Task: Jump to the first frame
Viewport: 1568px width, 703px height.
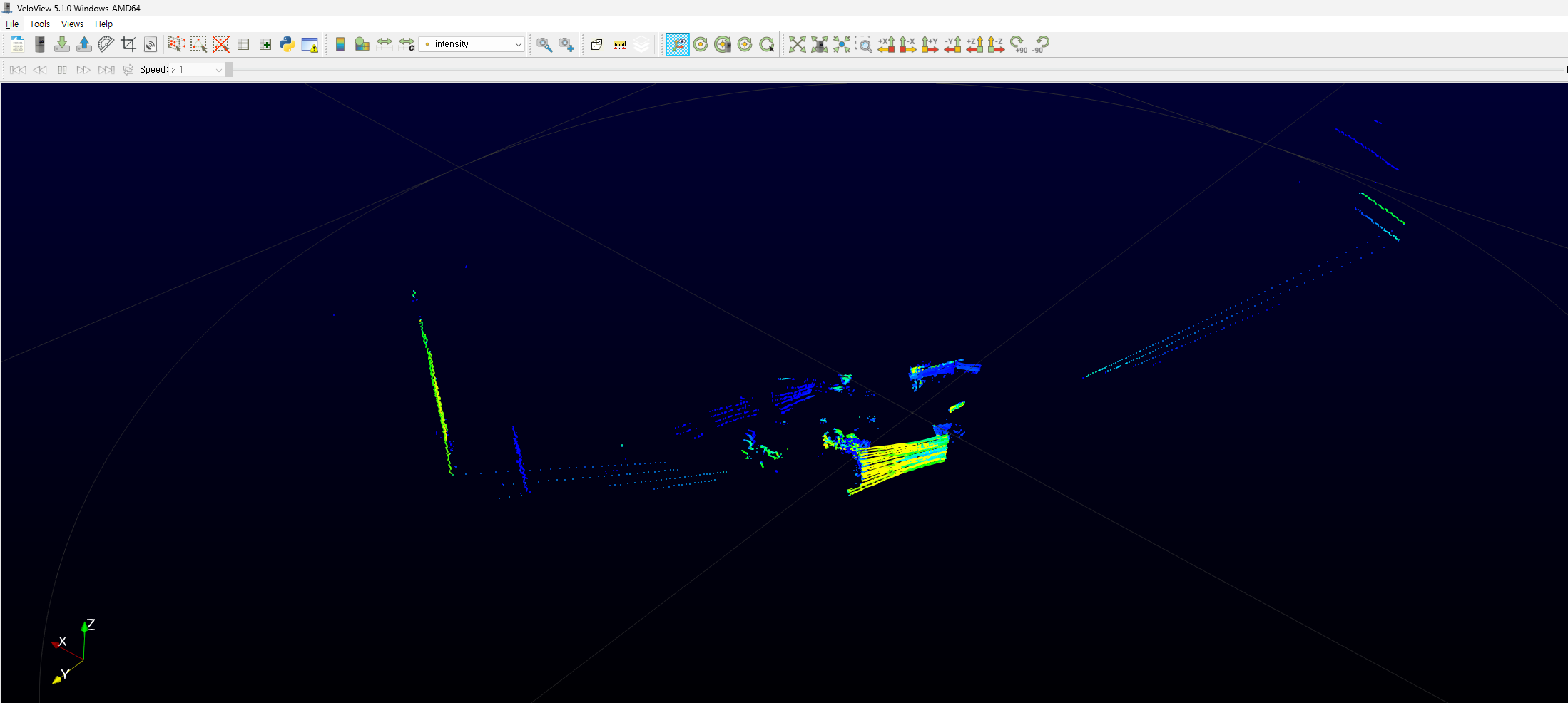Action: pyautogui.click(x=18, y=70)
